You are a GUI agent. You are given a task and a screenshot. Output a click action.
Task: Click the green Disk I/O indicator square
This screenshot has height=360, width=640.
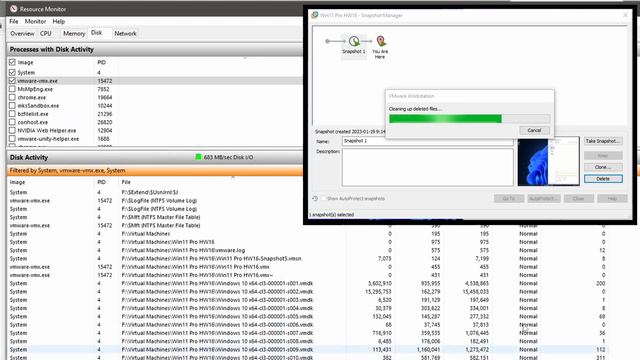[x=198, y=157]
